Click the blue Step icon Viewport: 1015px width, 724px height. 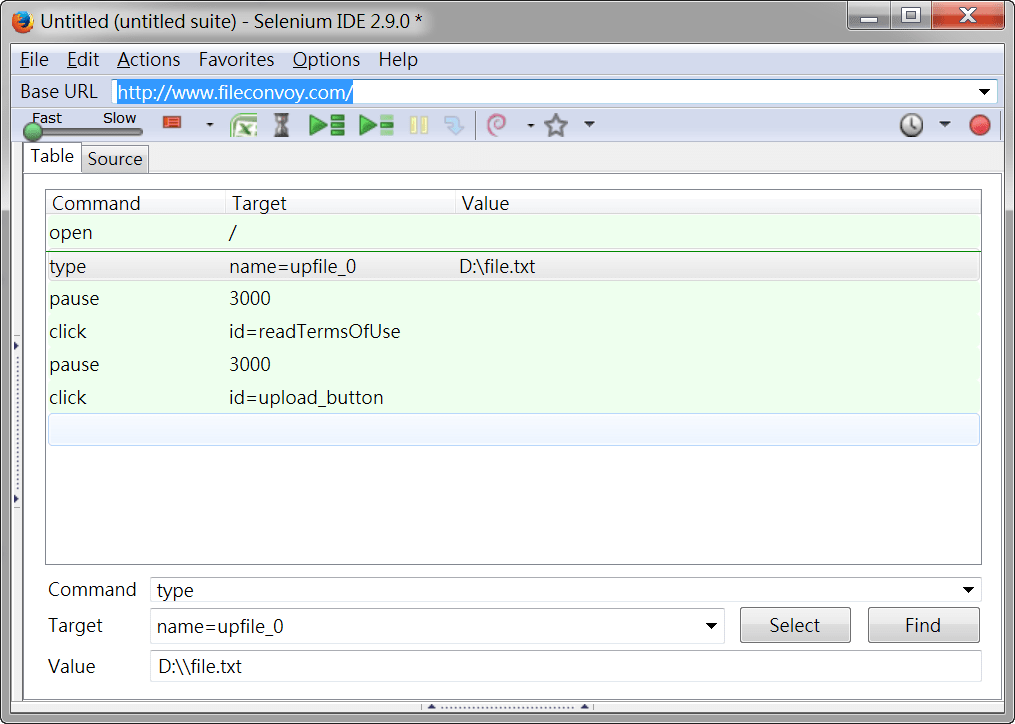point(454,125)
